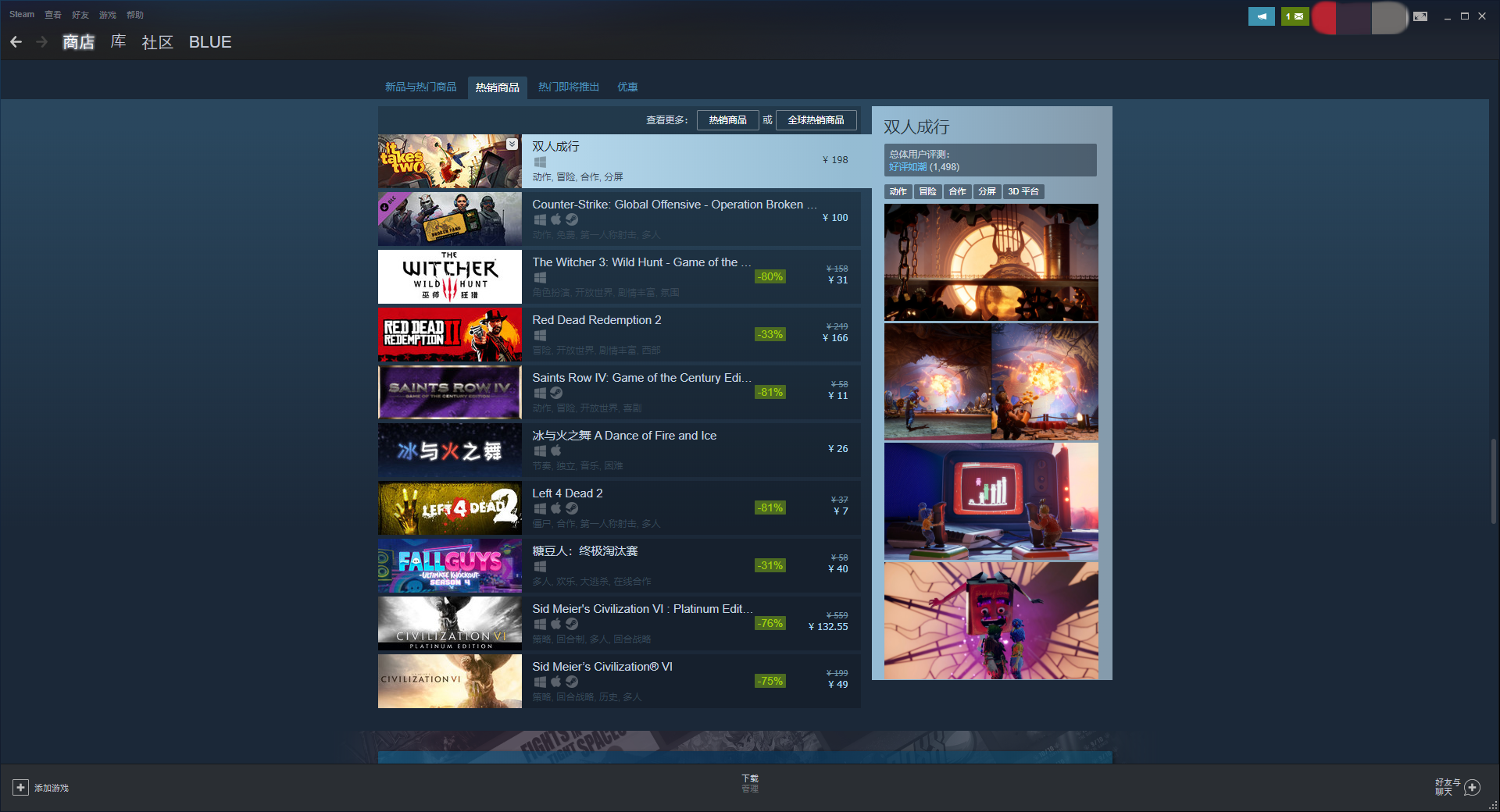
Task: Go to the 社区 community section
Action: 157,42
